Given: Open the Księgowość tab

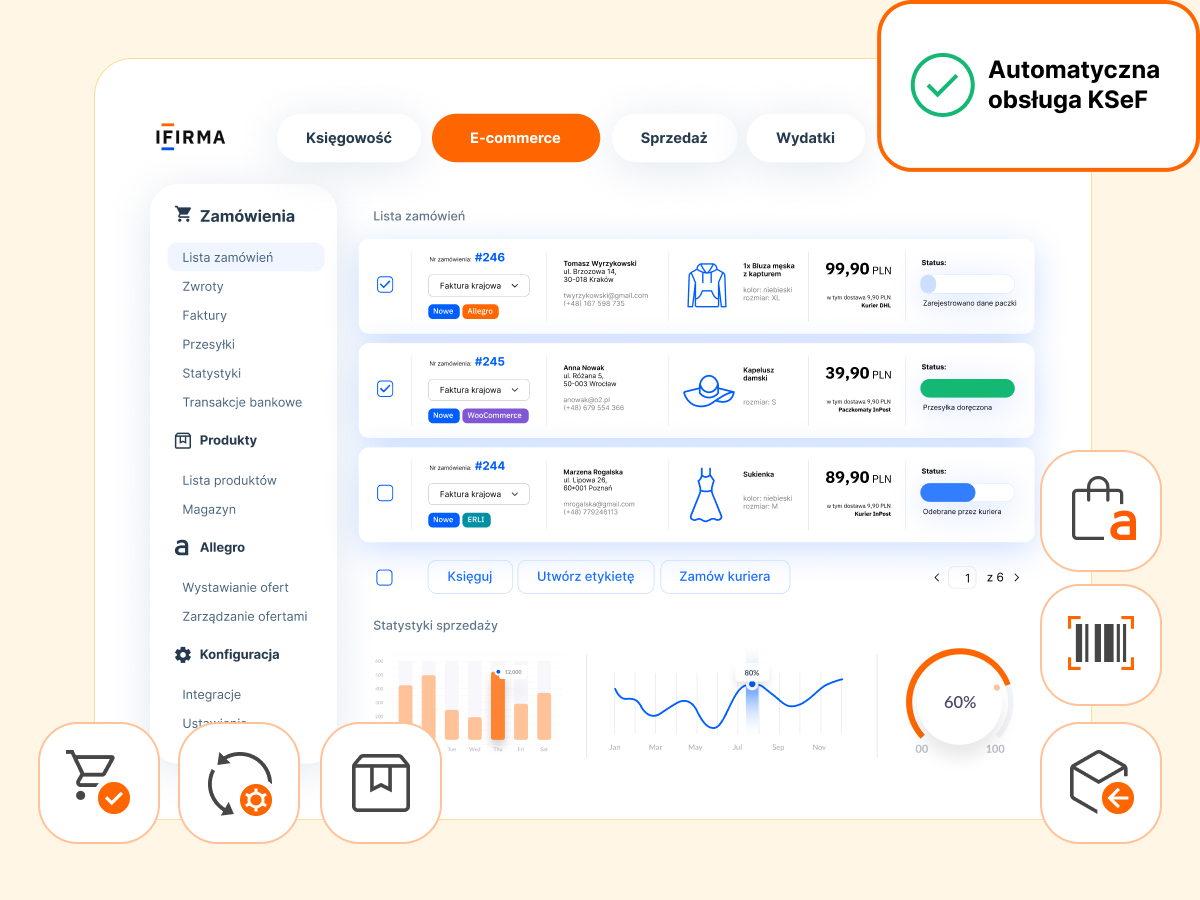Looking at the screenshot, I should [348, 138].
